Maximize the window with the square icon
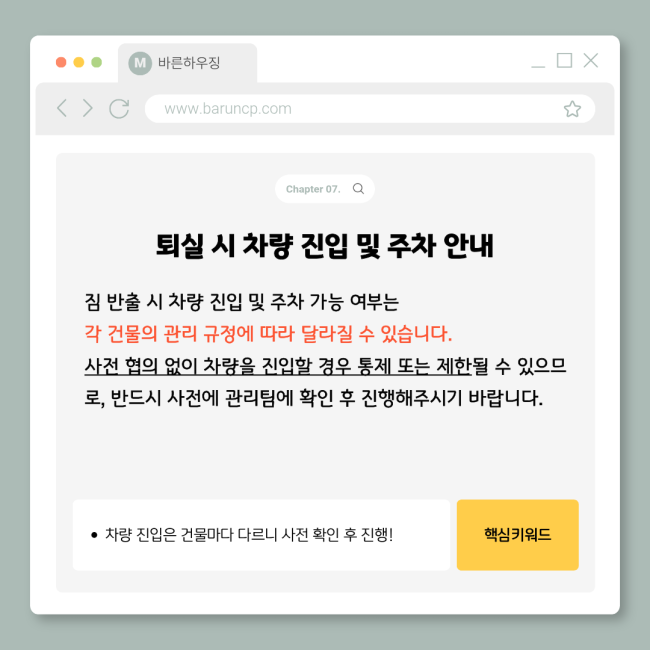This screenshot has width=650, height=650. (x=564, y=61)
